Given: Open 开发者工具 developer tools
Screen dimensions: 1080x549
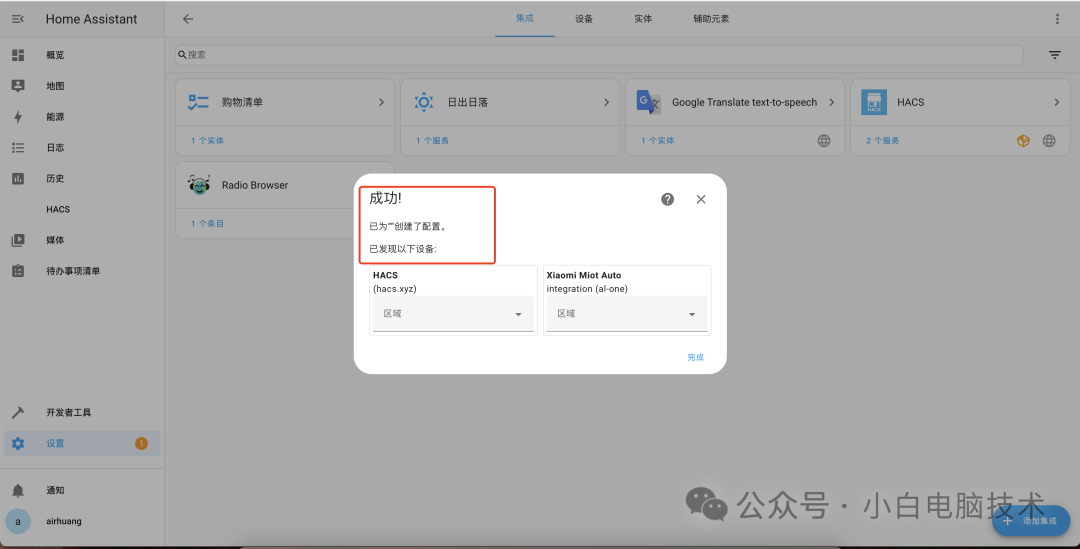Looking at the screenshot, I should point(82,413).
